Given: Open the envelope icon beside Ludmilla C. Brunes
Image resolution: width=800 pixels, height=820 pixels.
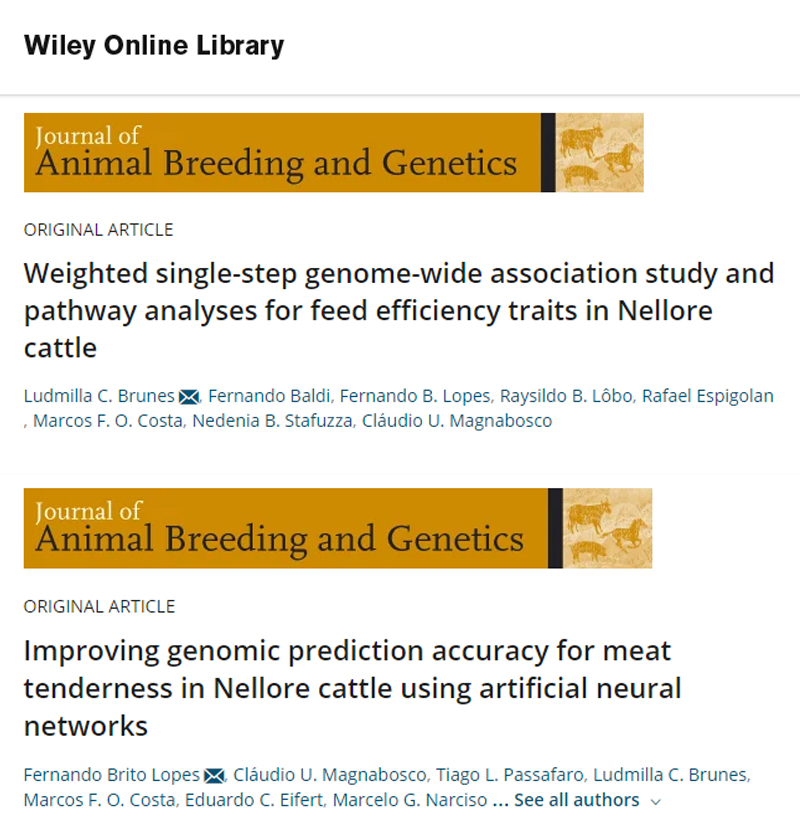Looking at the screenshot, I should pyautogui.click(x=189, y=397).
